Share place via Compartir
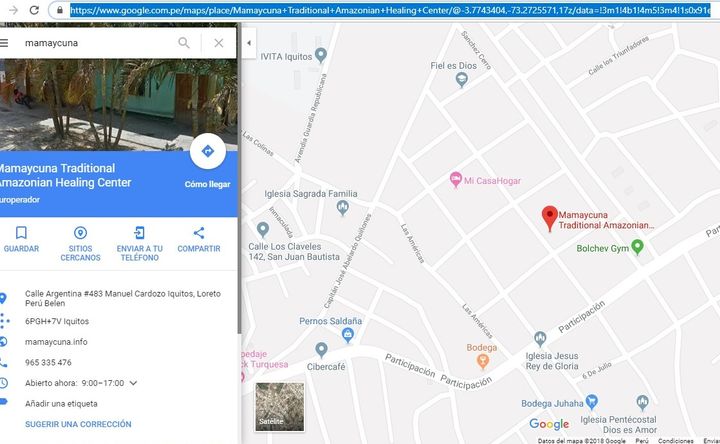 [x=199, y=239]
